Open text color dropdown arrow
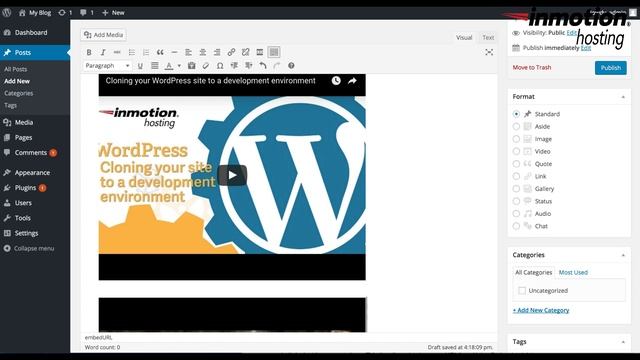The height and width of the screenshot is (360, 640). [179, 66]
